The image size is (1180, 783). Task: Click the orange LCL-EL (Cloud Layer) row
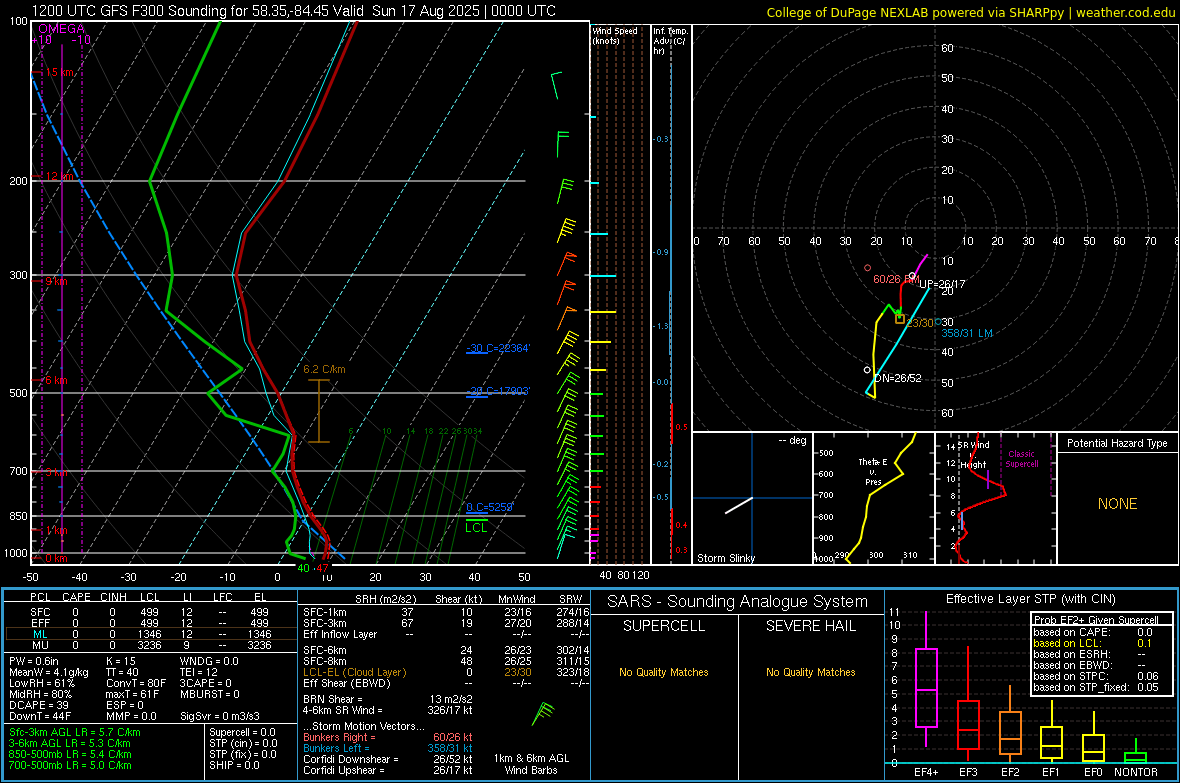(x=446, y=672)
